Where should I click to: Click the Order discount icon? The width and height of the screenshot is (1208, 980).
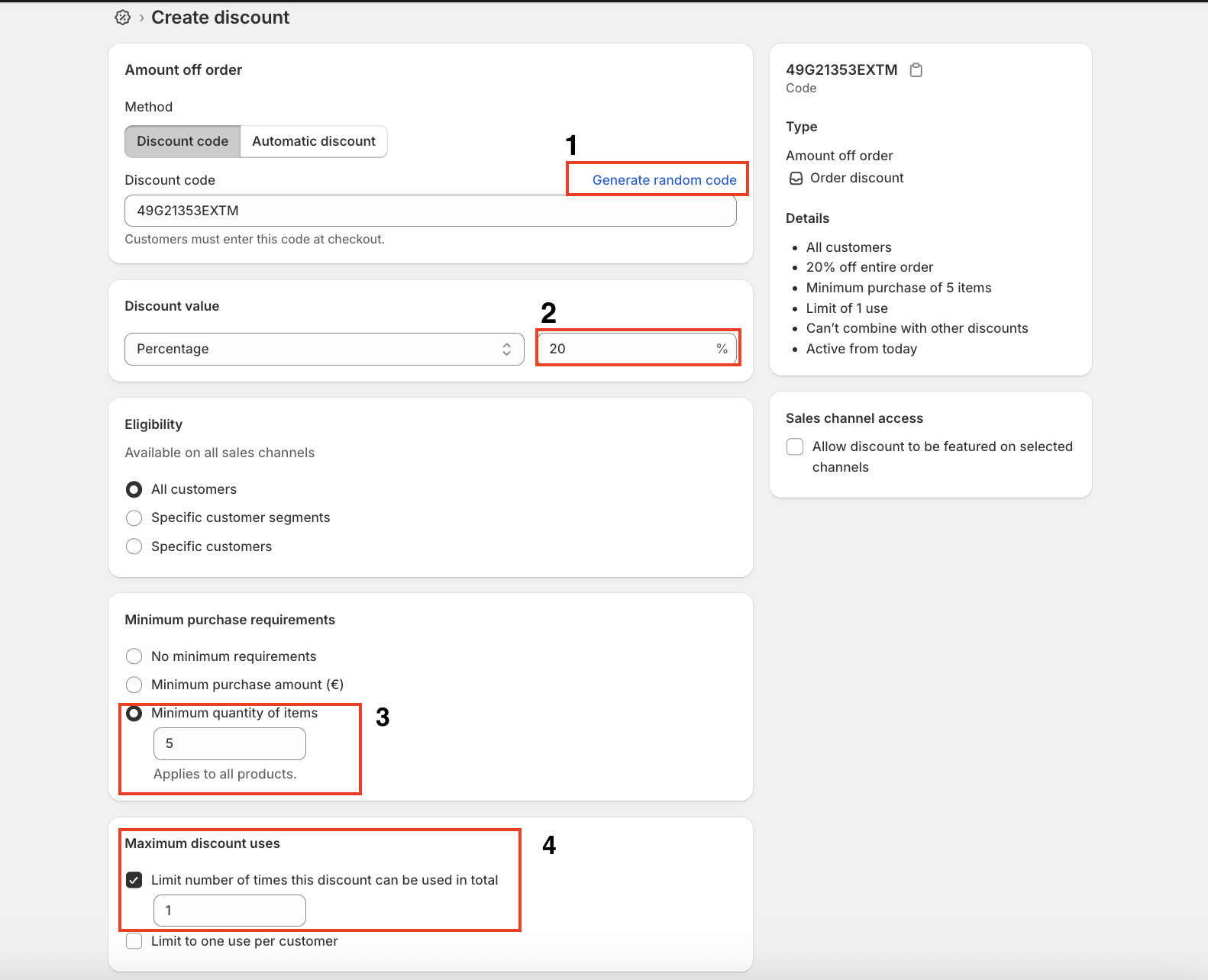(x=796, y=179)
